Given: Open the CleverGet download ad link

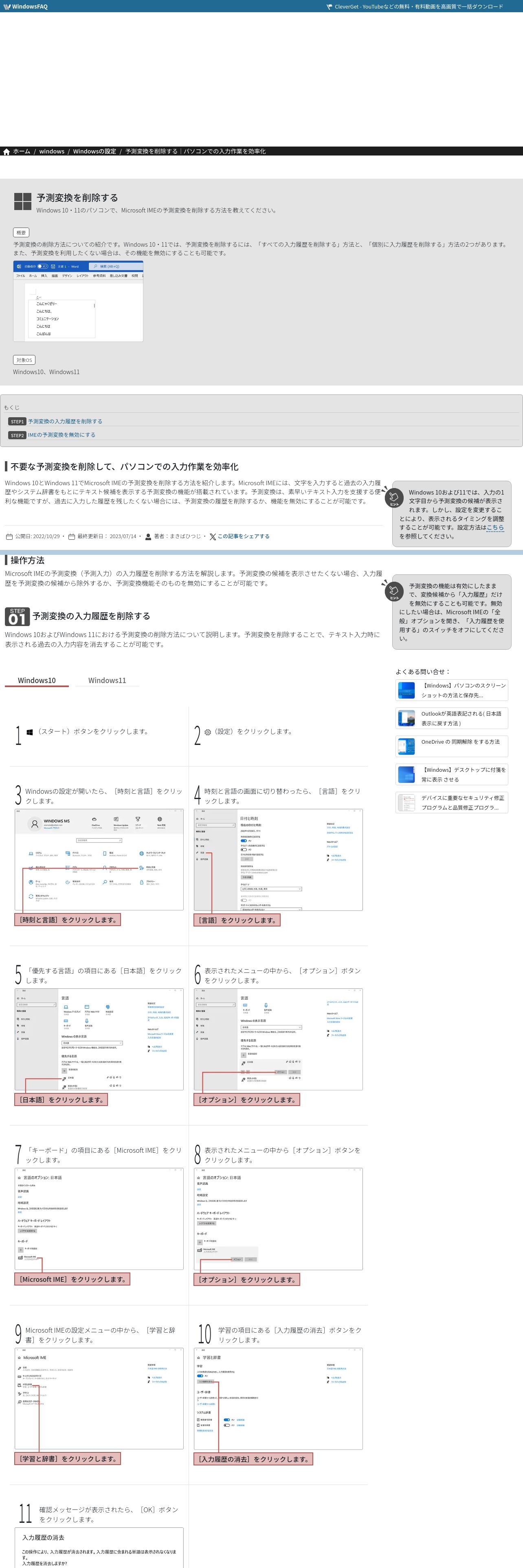Looking at the screenshot, I should click(x=415, y=7).
